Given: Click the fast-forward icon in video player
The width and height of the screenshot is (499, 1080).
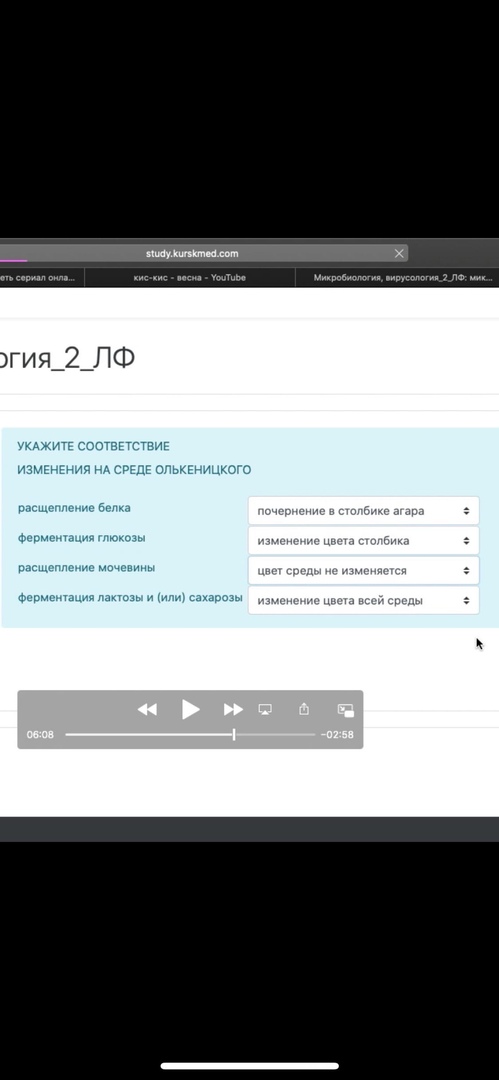Looking at the screenshot, I should pyautogui.click(x=233, y=709).
